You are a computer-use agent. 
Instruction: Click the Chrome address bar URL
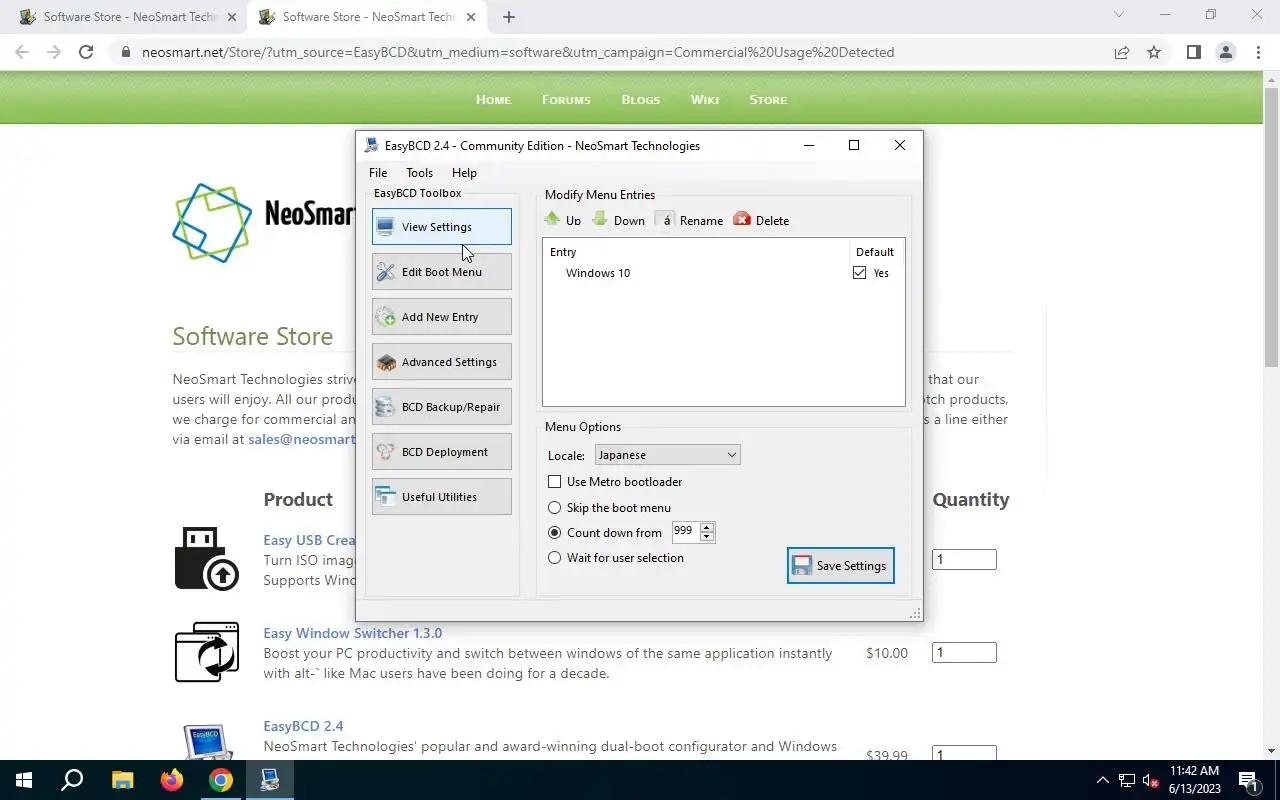(518, 52)
